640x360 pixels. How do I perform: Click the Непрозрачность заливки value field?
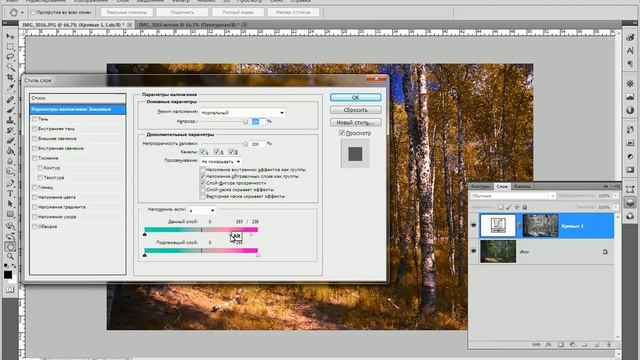(x=257, y=144)
